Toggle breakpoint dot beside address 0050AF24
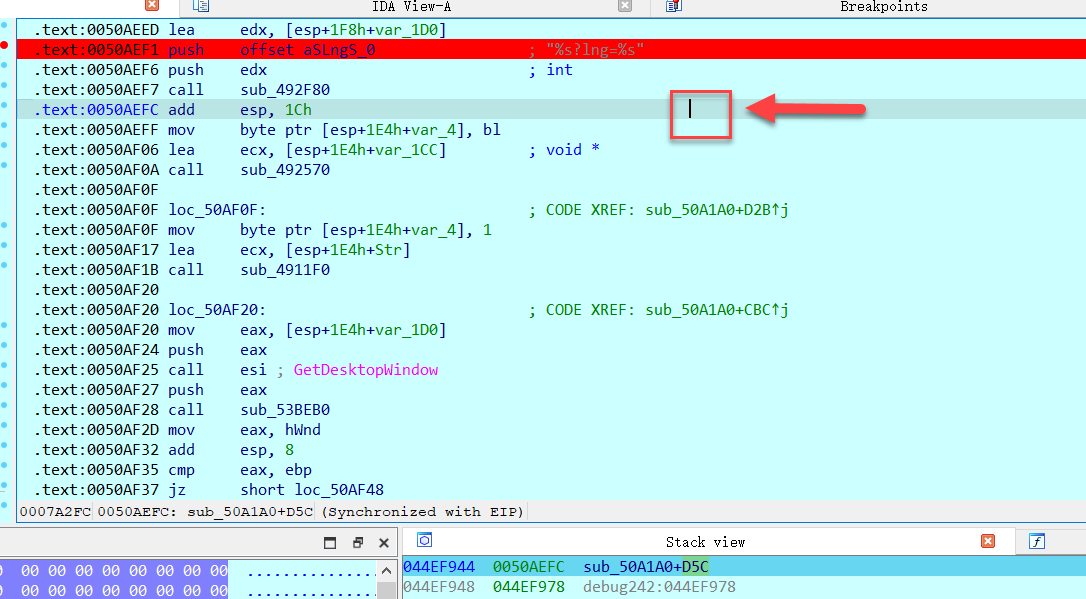 tap(4, 346)
